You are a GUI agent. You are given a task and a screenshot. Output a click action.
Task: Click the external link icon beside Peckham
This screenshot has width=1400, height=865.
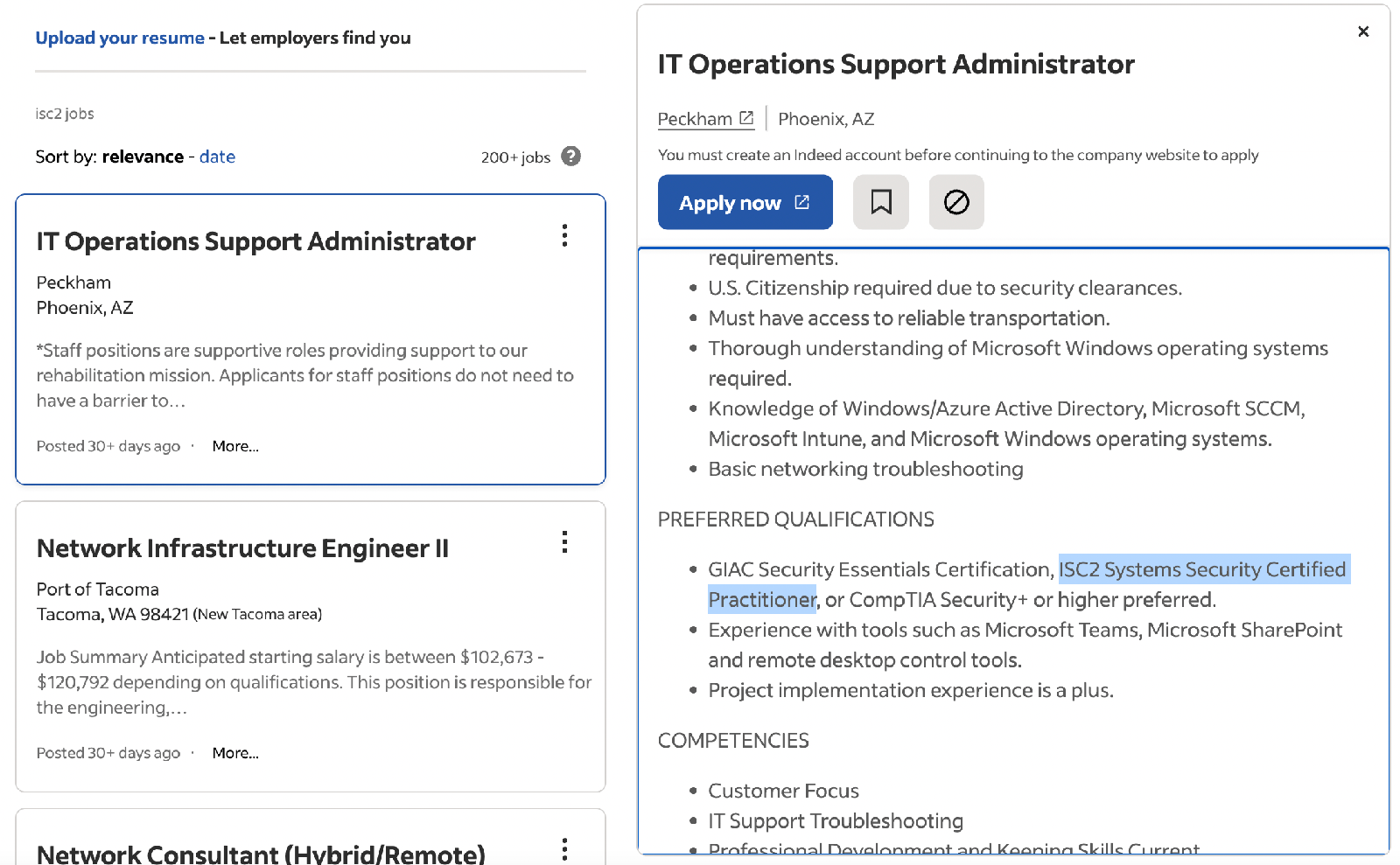(746, 118)
